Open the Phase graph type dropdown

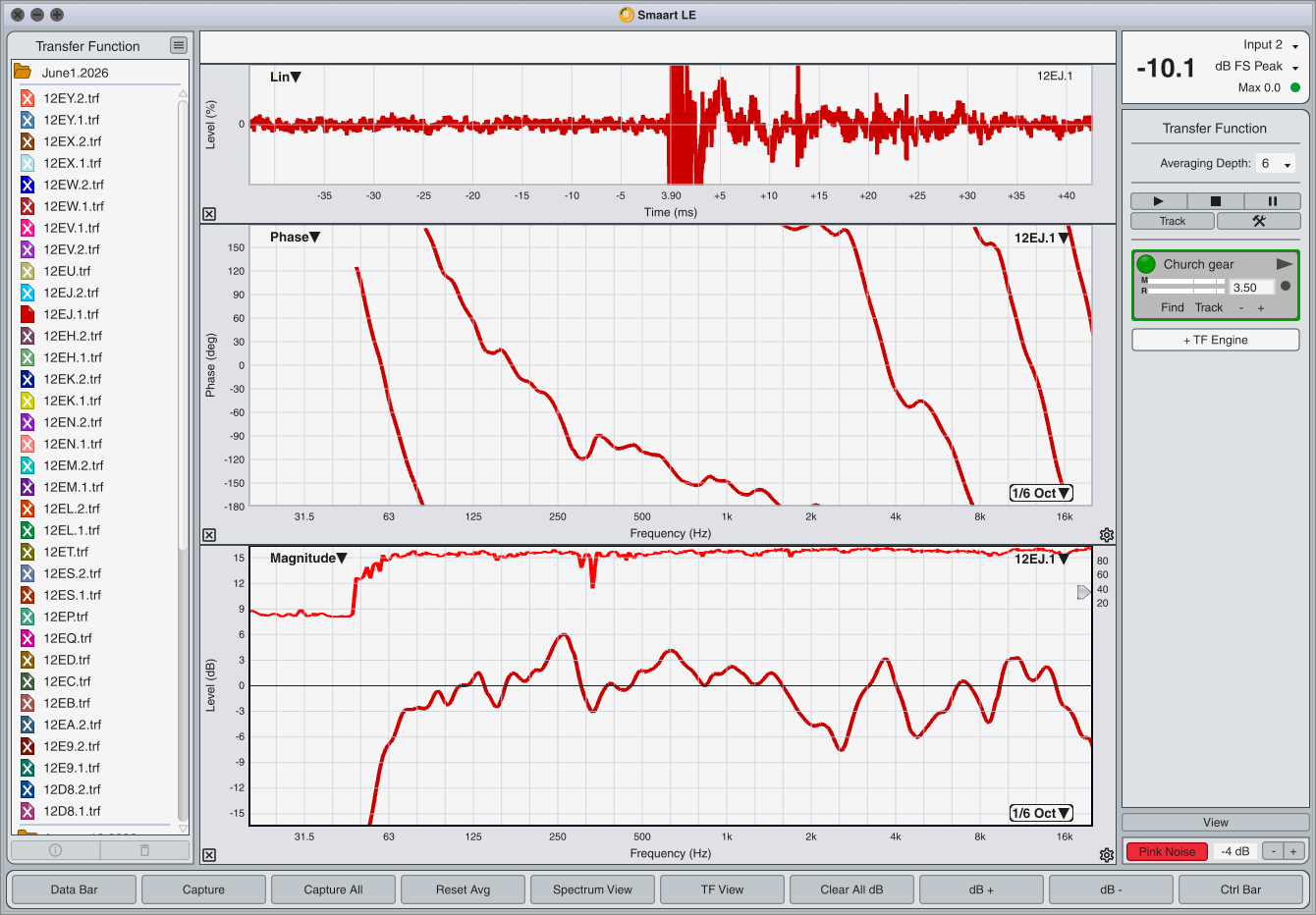point(295,237)
